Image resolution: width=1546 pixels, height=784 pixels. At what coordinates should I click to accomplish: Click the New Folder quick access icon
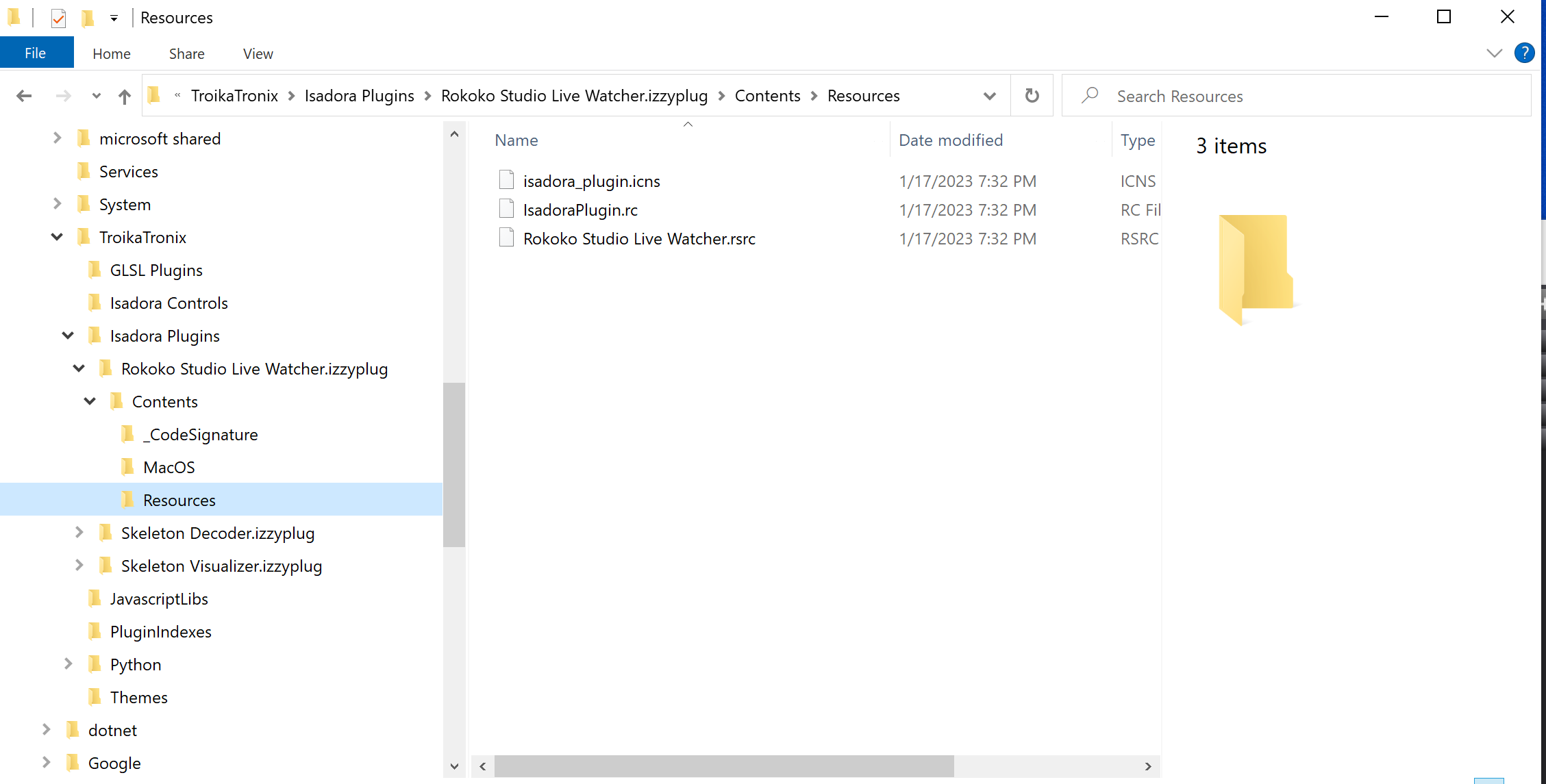88,18
